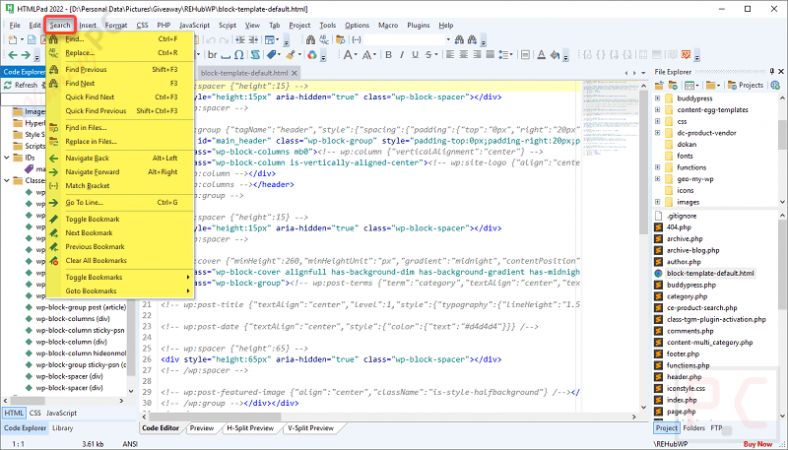This screenshot has height=450, width=788.
Task: Open the iconstyle.css file
Action: (686, 388)
